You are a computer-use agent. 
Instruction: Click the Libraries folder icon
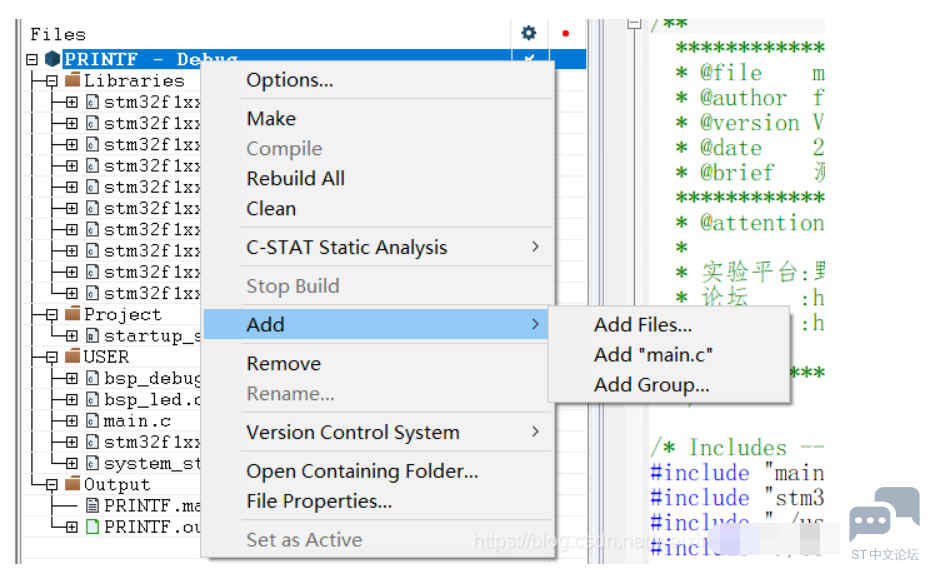coord(72,81)
